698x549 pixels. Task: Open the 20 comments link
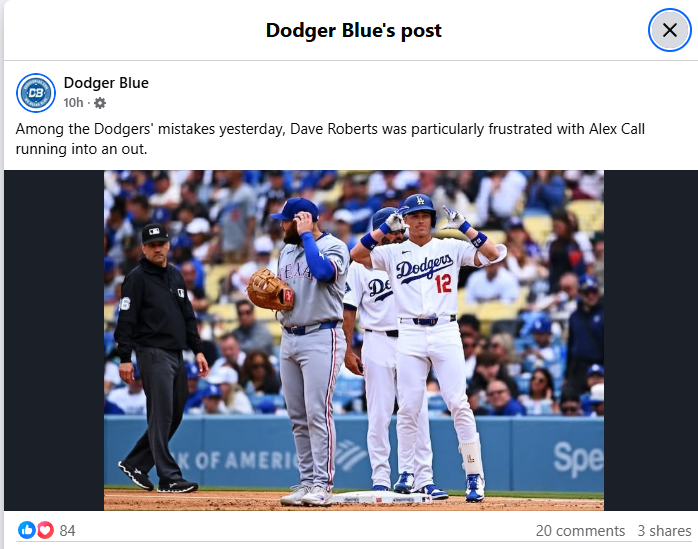(580, 531)
